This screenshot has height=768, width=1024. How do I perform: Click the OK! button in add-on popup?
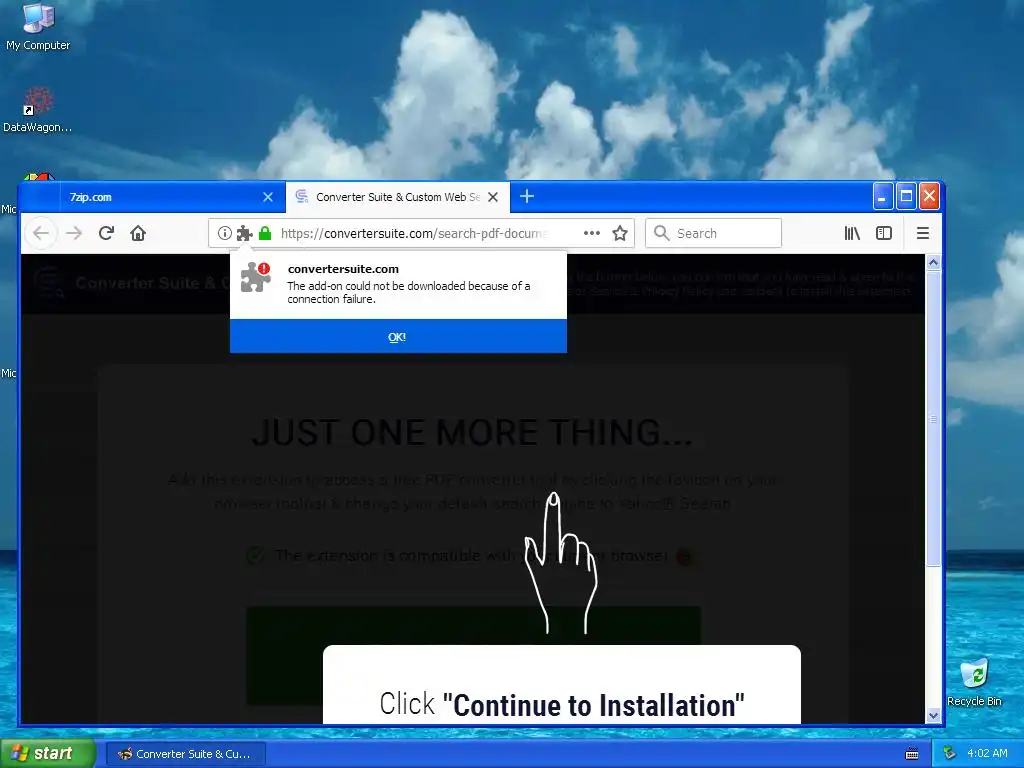click(x=398, y=336)
